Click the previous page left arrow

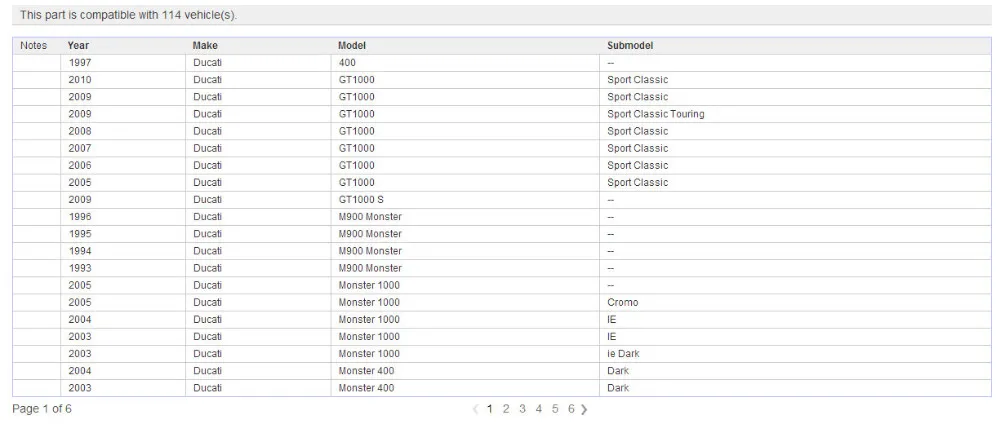(x=475, y=409)
